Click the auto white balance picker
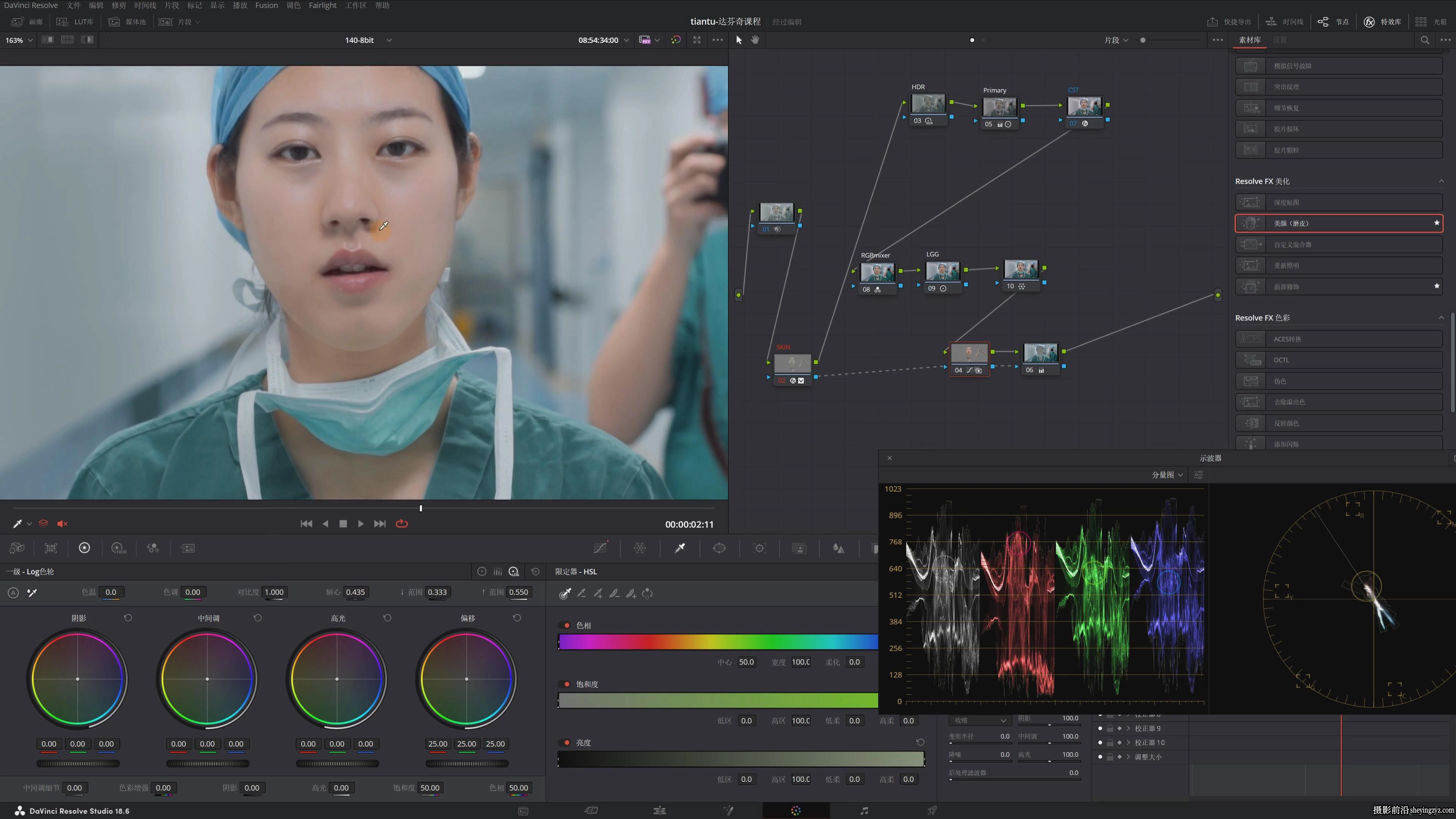Image resolution: width=1456 pixels, height=819 pixels. [32, 592]
